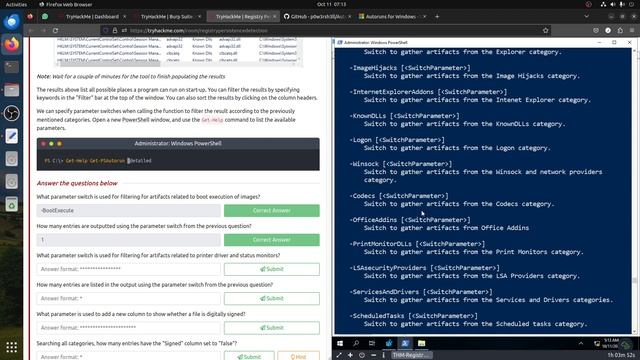The image size is (640, 360).
Task: Submit the digitally signed parameter answer
Action: tap(272, 328)
